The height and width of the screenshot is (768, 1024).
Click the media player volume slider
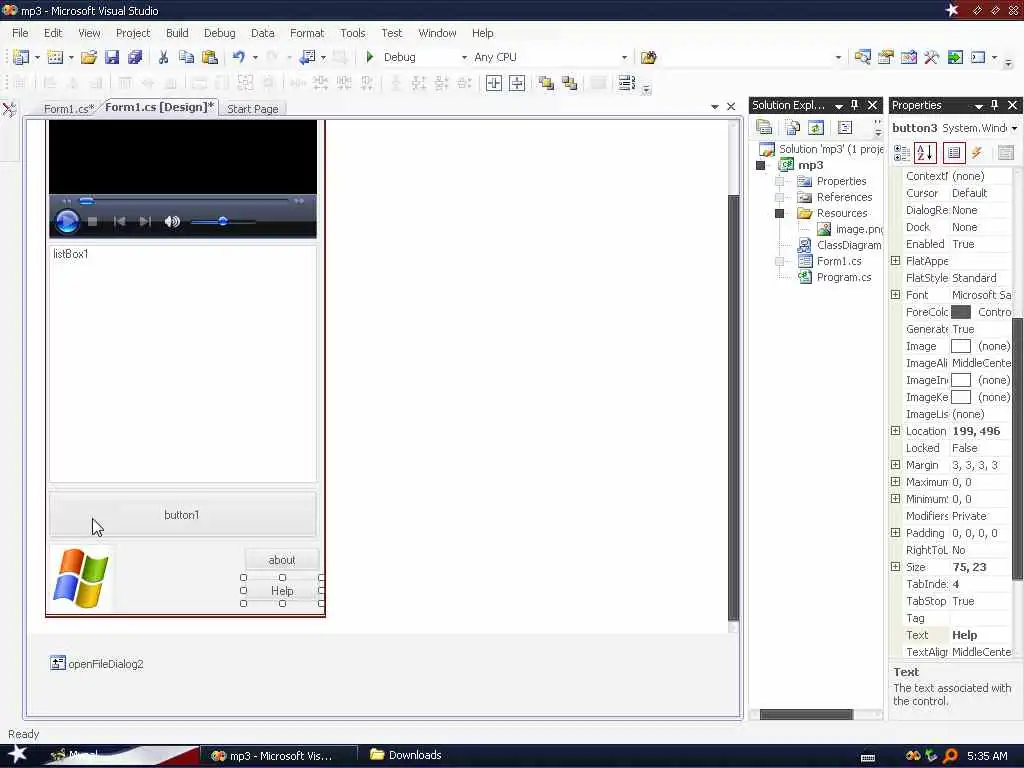(222, 221)
